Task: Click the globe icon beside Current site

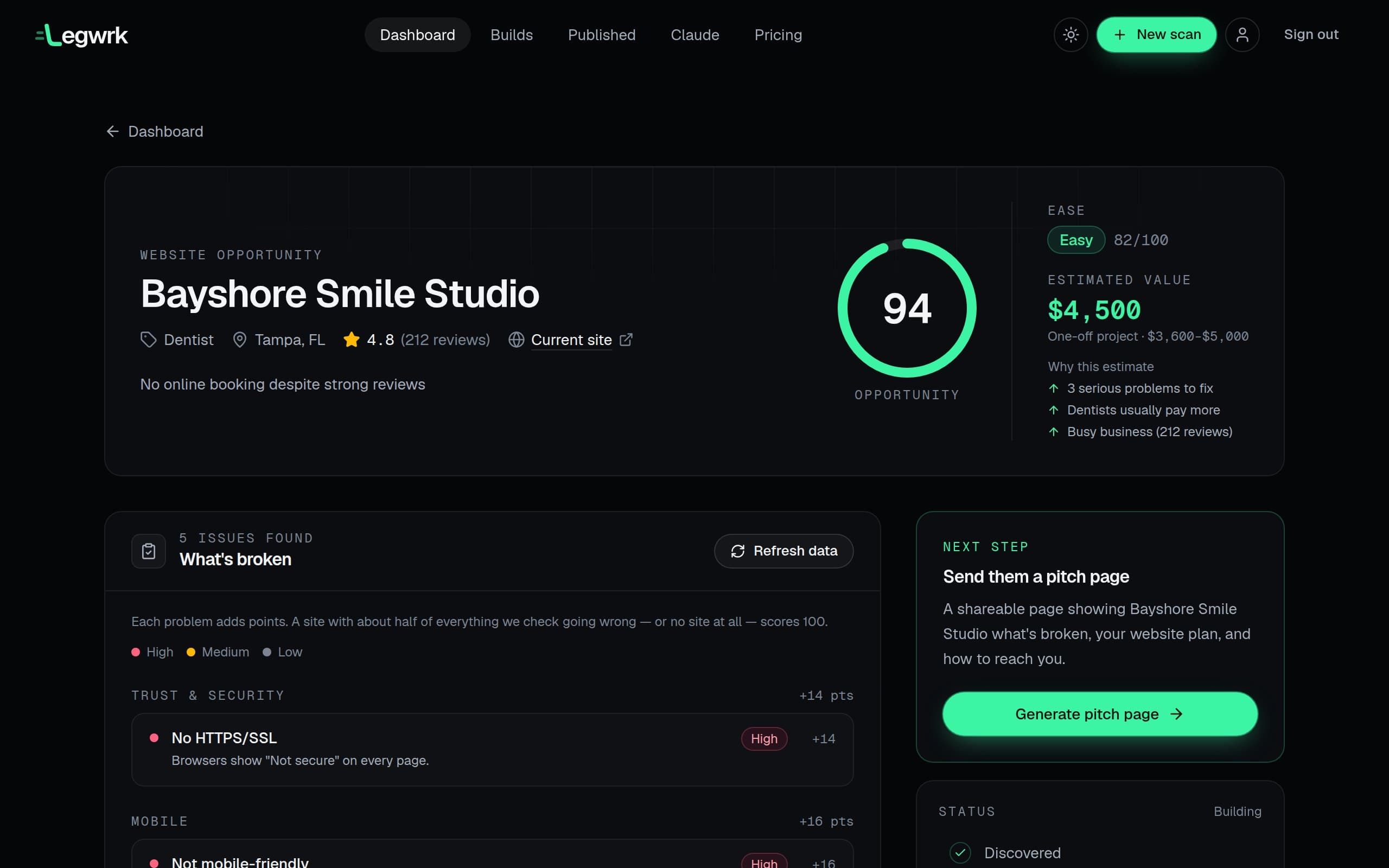Action: point(516,340)
